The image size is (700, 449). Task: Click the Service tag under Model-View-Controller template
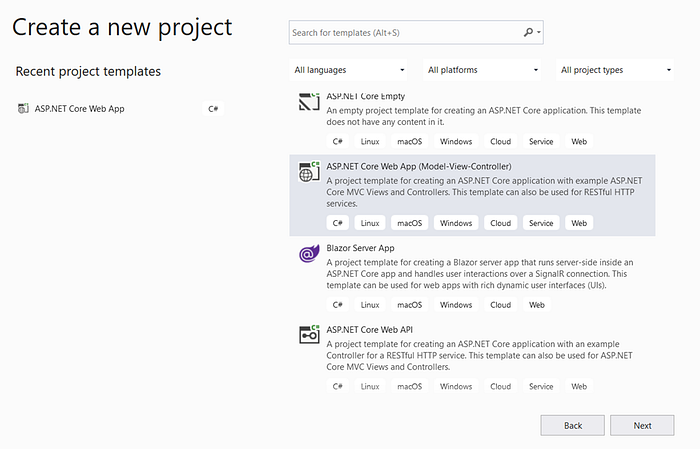[x=541, y=223]
